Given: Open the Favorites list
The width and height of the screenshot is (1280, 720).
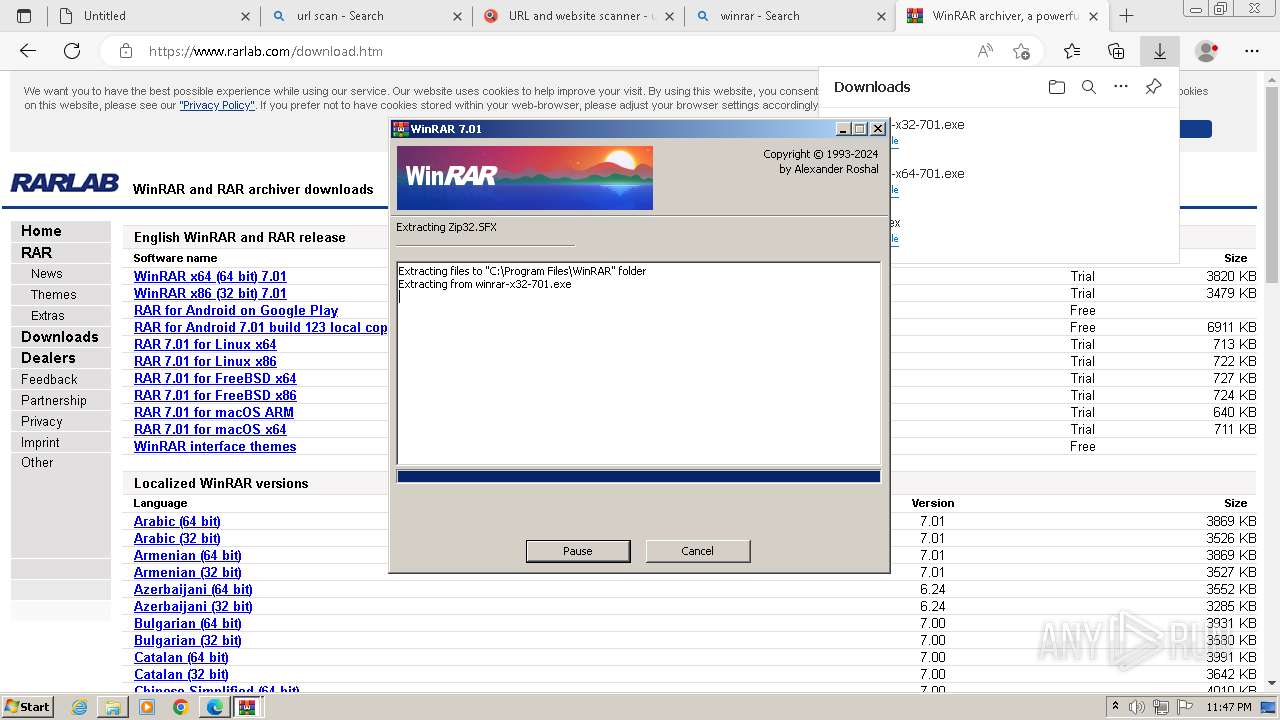Looking at the screenshot, I should [x=1072, y=51].
